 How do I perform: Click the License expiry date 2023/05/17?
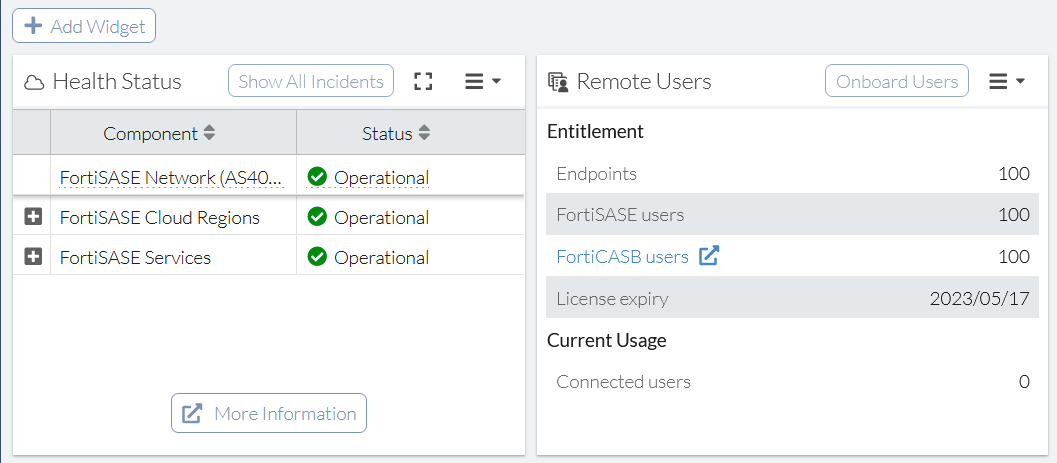979,299
